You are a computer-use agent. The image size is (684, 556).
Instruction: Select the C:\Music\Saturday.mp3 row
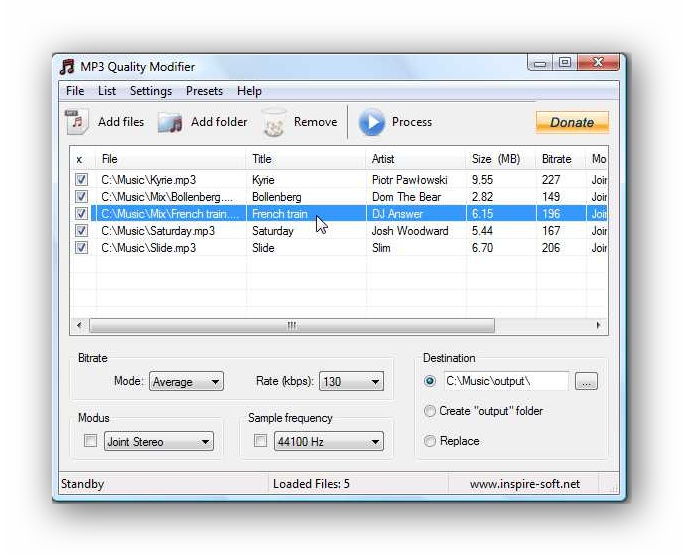pyautogui.click(x=339, y=231)
